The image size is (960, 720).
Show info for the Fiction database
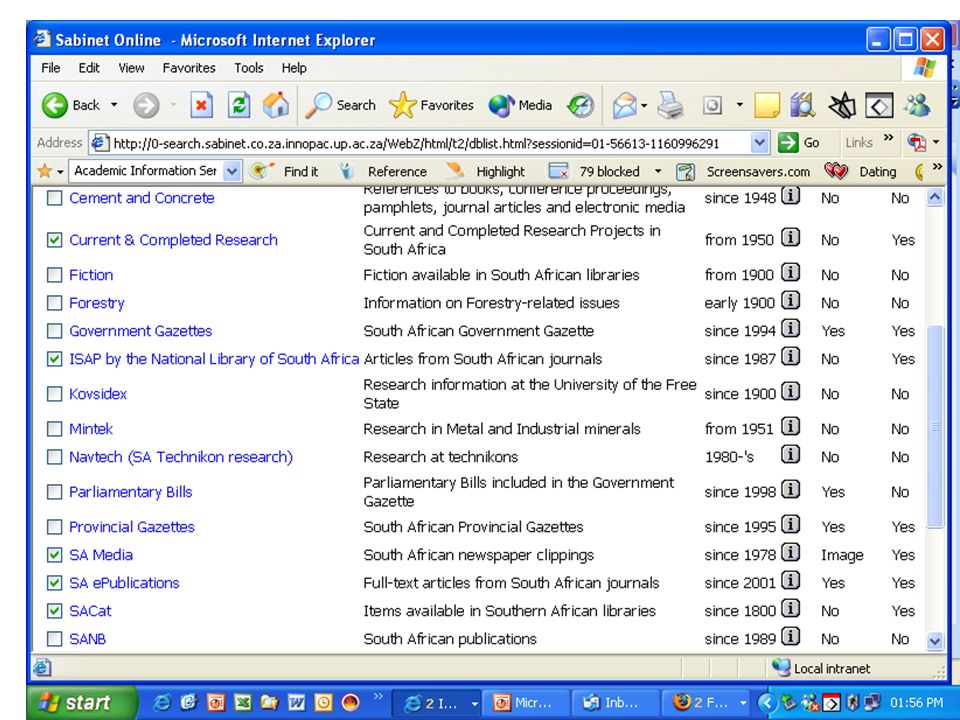pyautogui.click(x=791, y=273)
